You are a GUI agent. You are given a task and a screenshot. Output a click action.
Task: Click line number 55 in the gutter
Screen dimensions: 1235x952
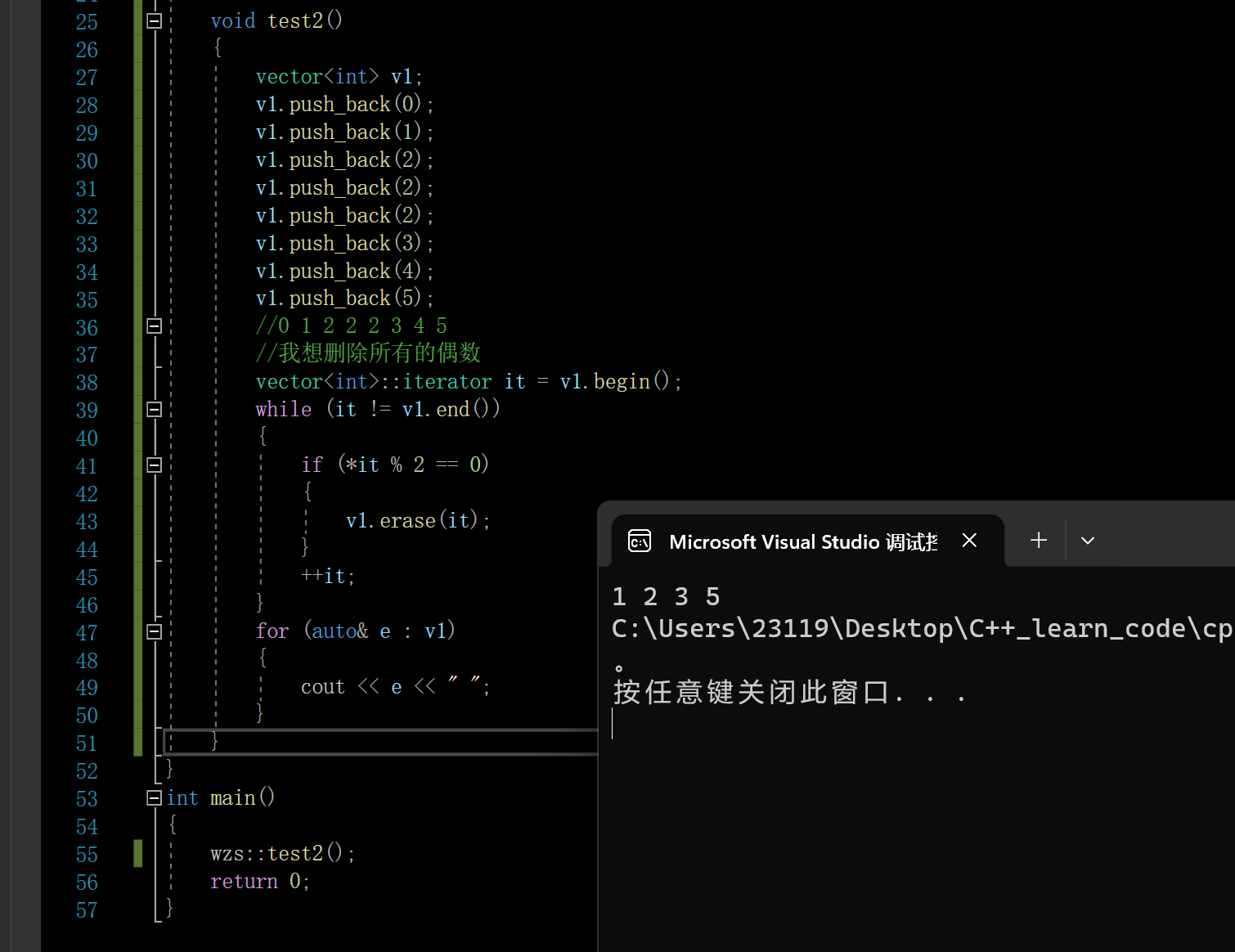pos(87,855)
